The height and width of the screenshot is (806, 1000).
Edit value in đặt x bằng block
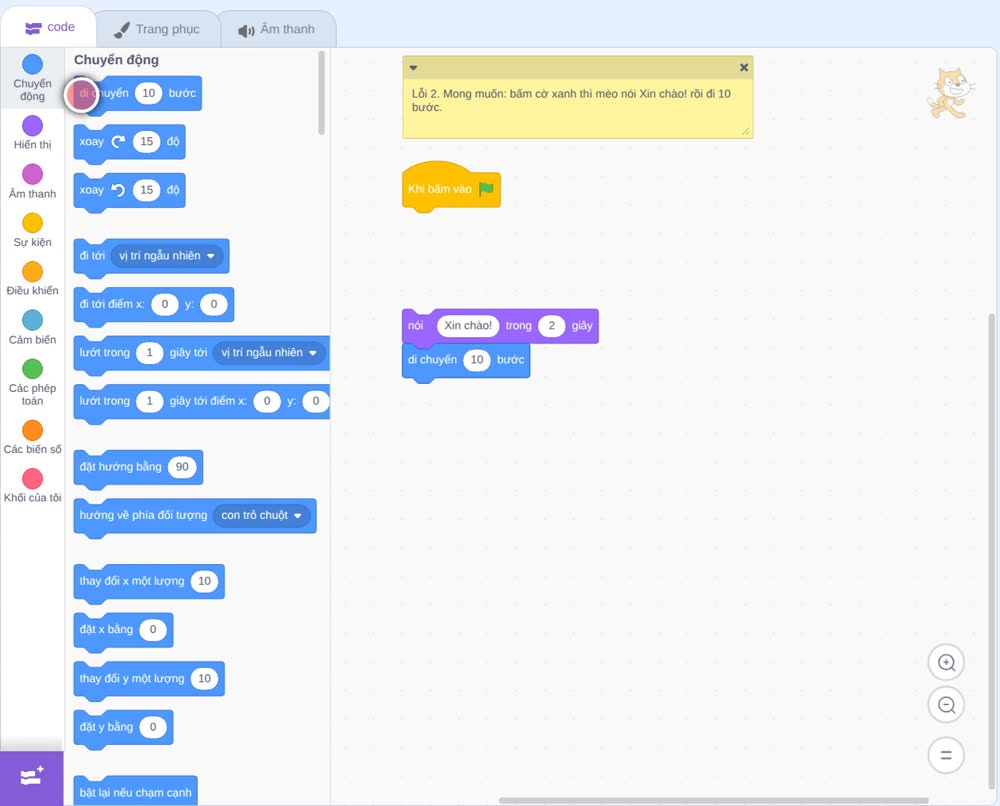152,629
